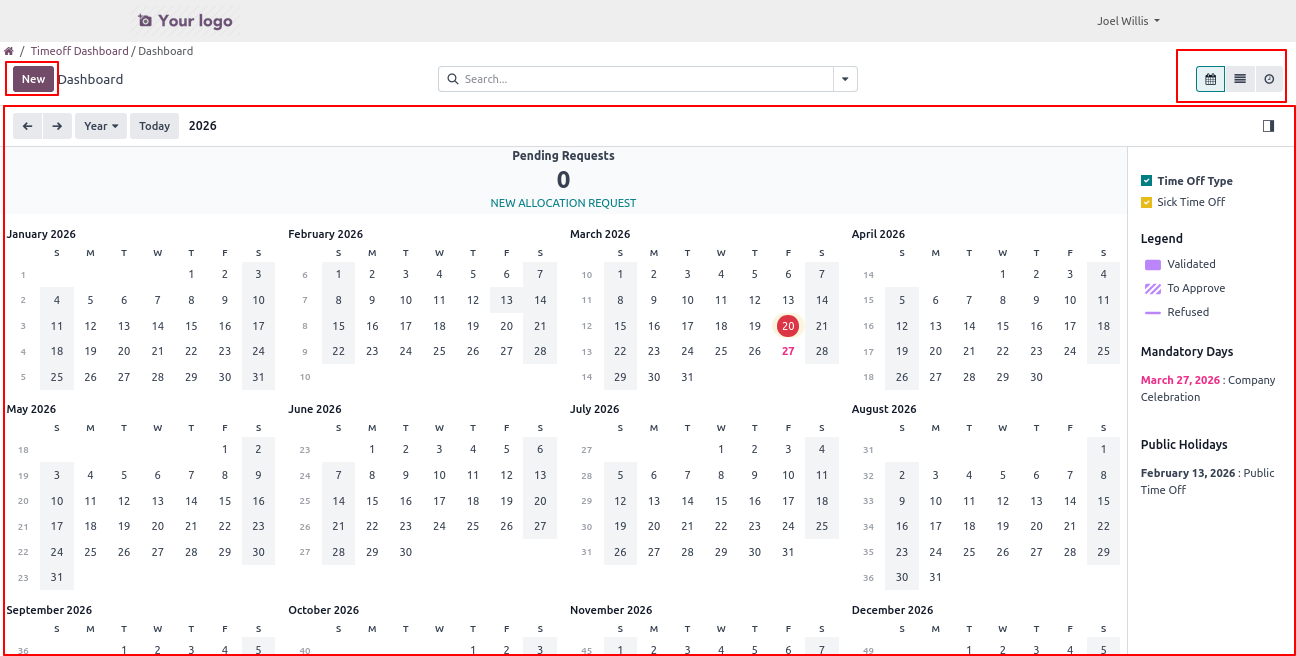Open the Year scale dropdown
The width and height of the screenshot is (1296, 656).
coord(101,126)
